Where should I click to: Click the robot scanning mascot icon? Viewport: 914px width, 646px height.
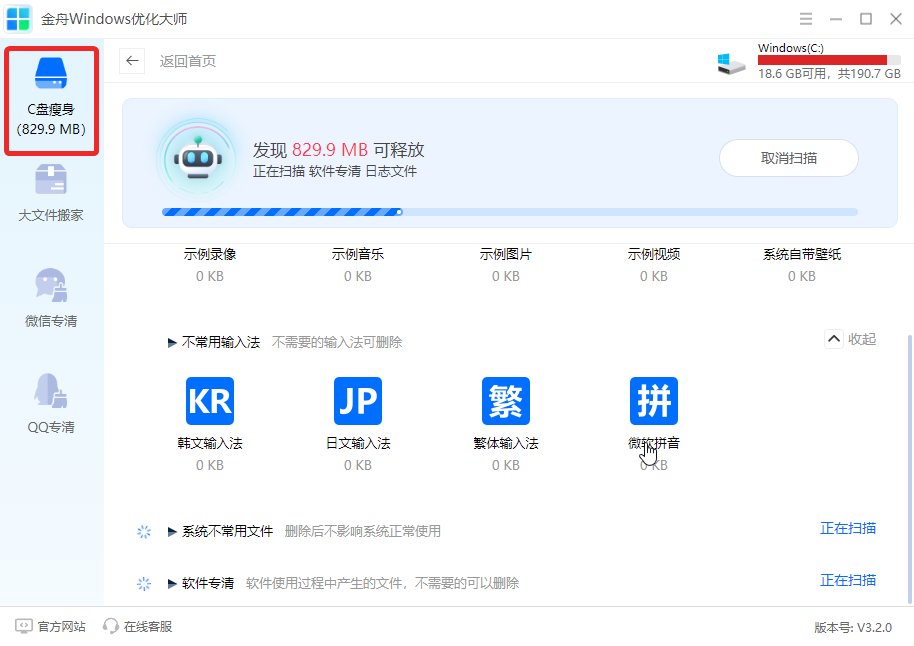point(198,159)
